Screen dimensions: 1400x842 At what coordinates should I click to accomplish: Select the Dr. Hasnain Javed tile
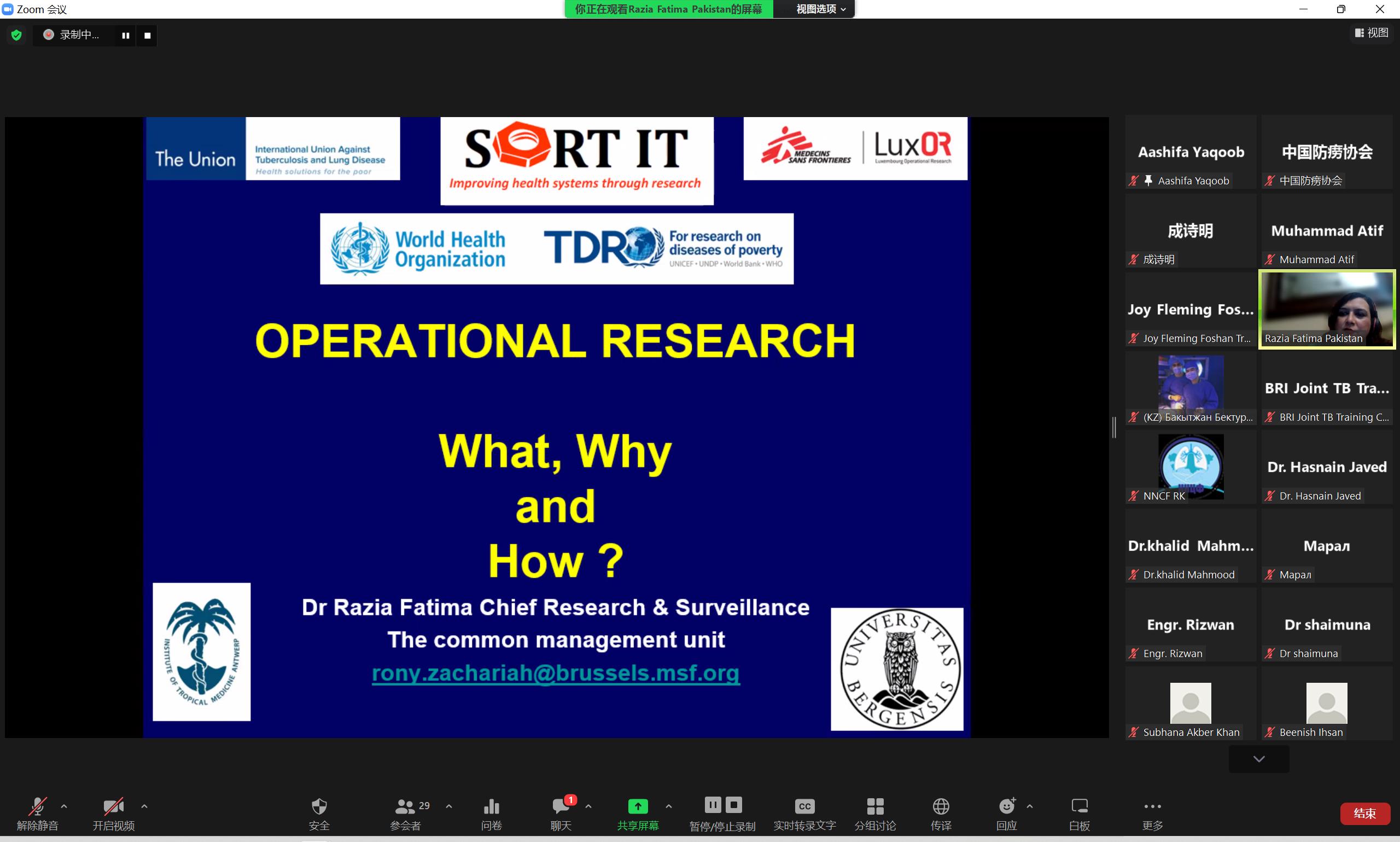[1327, 468]
